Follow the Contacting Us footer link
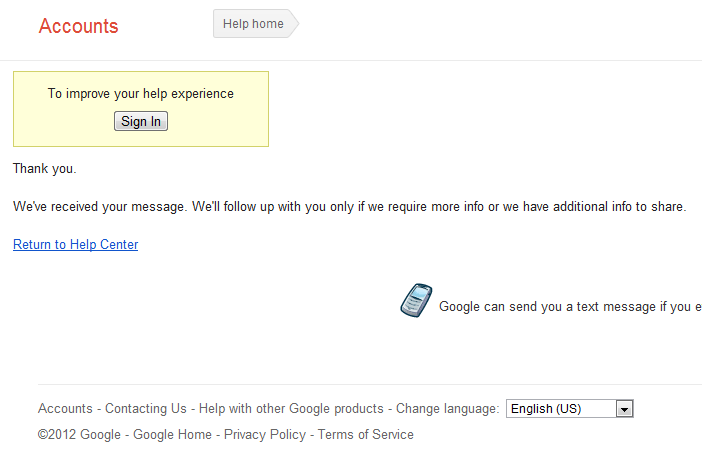 coord(146,408)
